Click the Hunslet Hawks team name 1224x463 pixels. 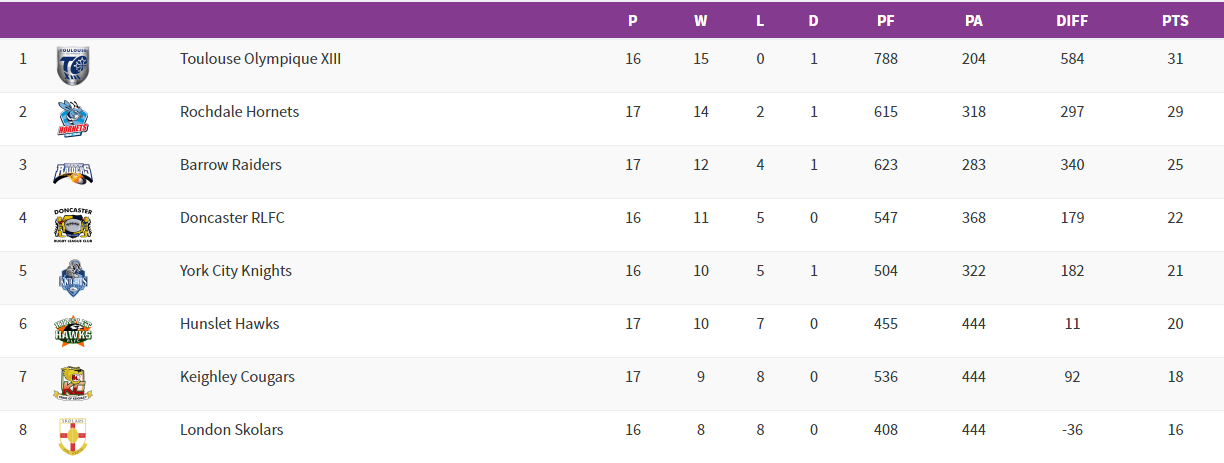click(229, 324)
